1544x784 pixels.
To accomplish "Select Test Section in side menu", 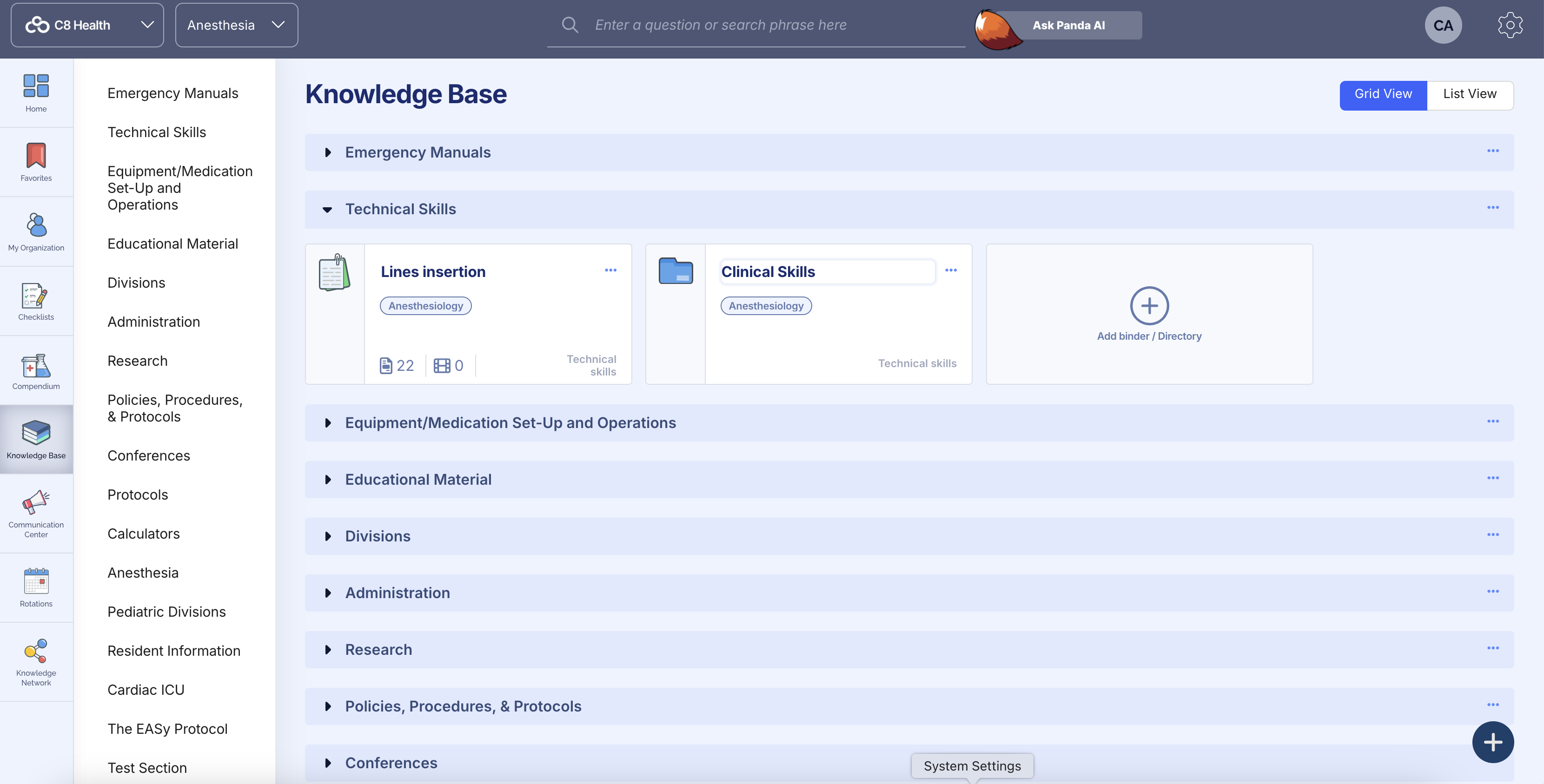I will point(147,768).
